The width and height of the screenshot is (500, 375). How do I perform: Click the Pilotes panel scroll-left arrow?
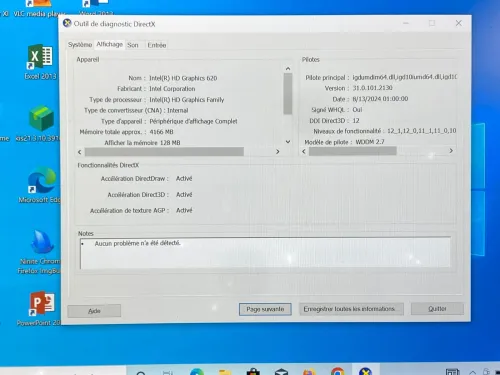[x=304, y=151]
